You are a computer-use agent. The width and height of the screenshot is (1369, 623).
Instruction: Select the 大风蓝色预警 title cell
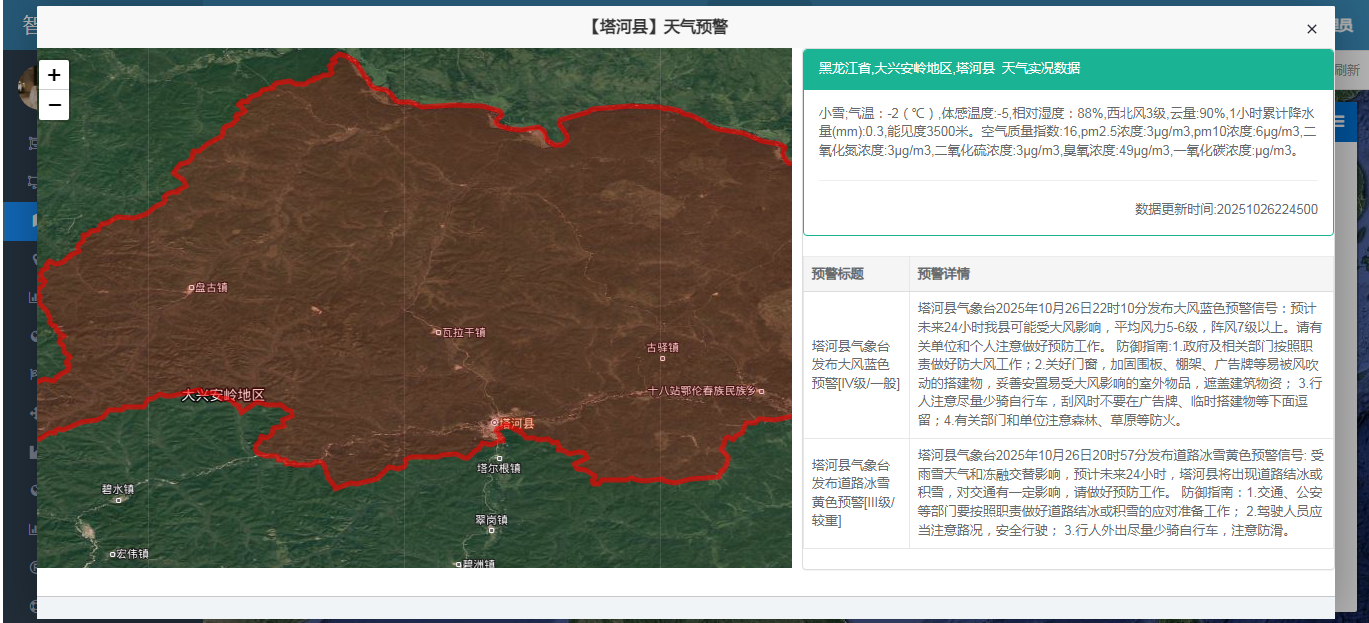[x=856, y=364]
